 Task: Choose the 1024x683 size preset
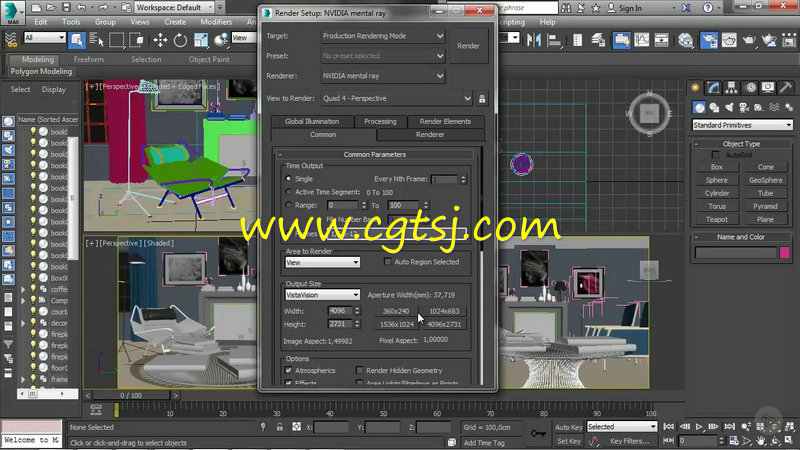pyautogui.click(x=444, y=311)
